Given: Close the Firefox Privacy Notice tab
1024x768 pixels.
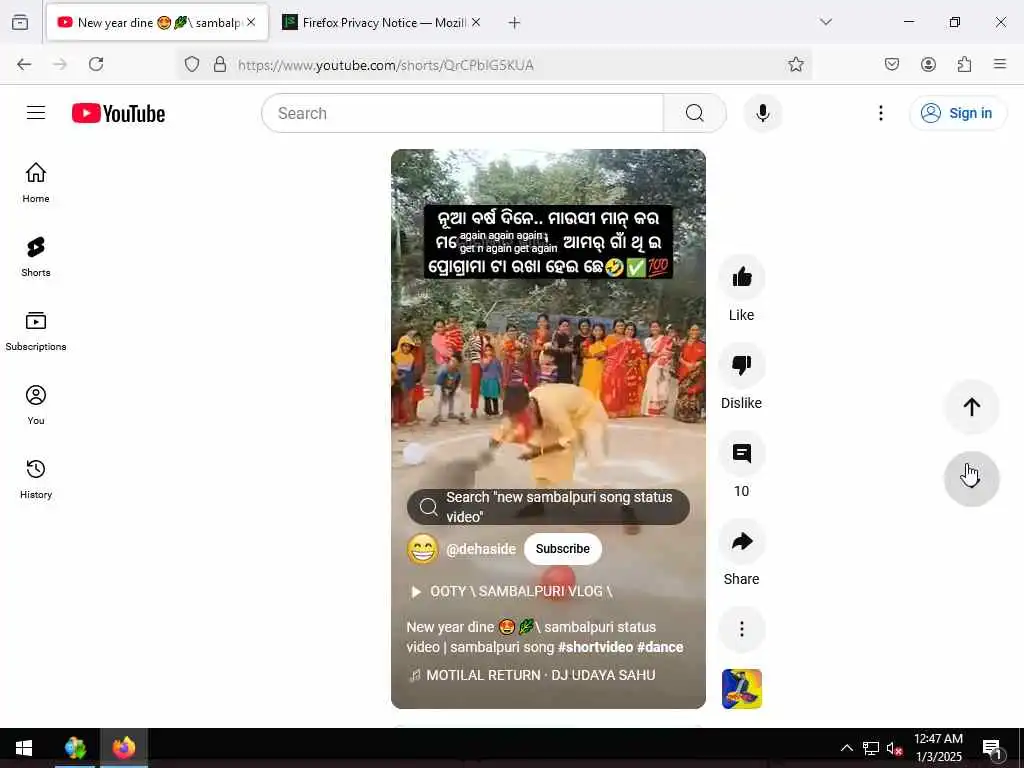Looking at the screenshot, I should tap(476, 22).
